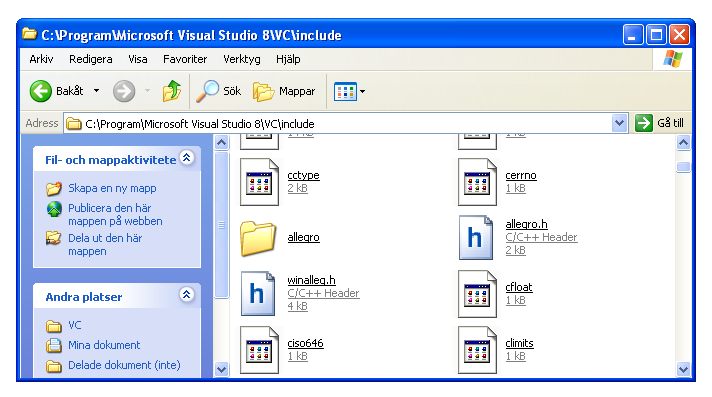Click the folder icon beside VC
The image size is (712, 397).
54,326
